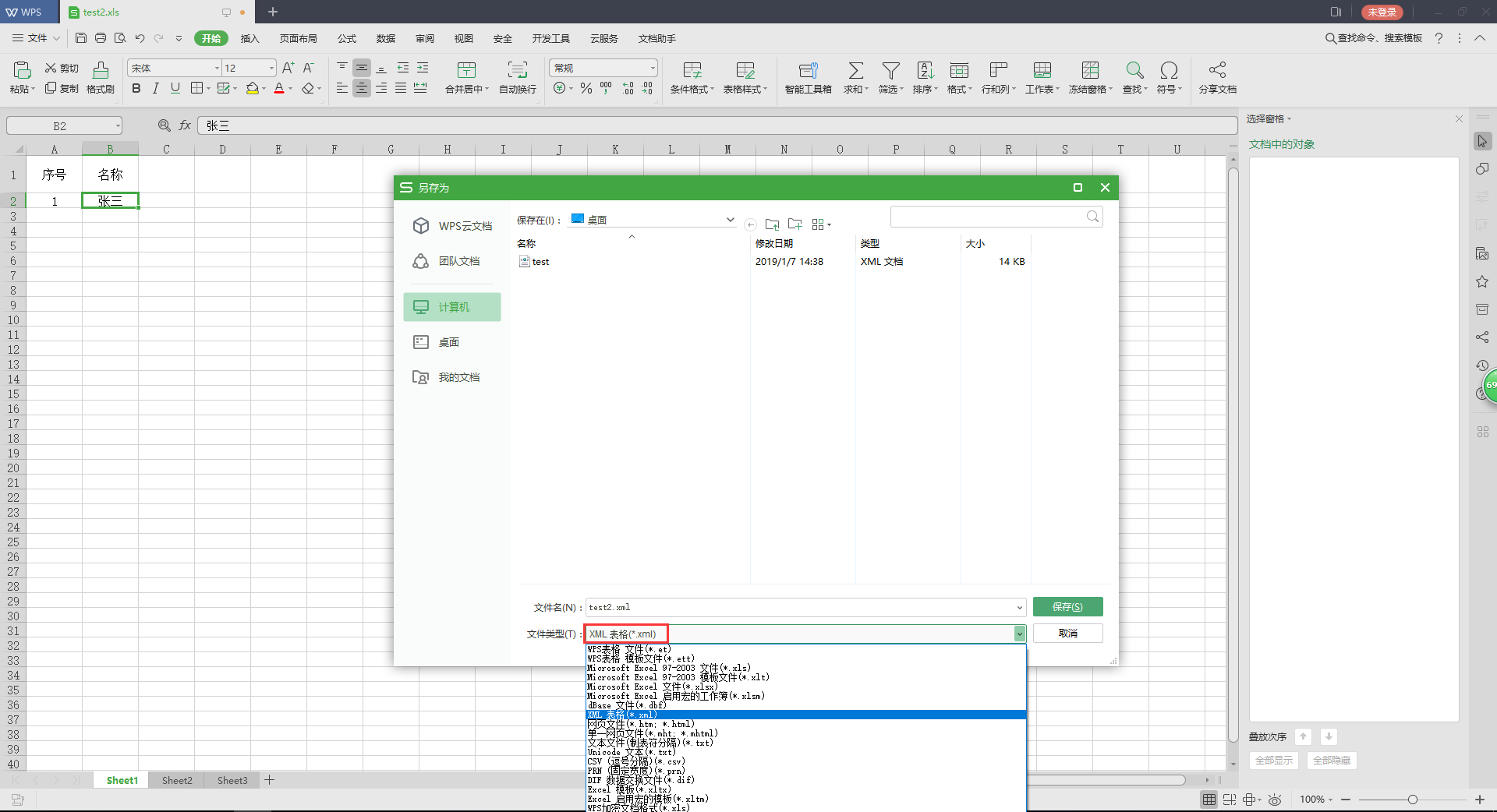1497x812 pixels.
Task: Toggle top vertical alignment
Action: tap(342, 69)
